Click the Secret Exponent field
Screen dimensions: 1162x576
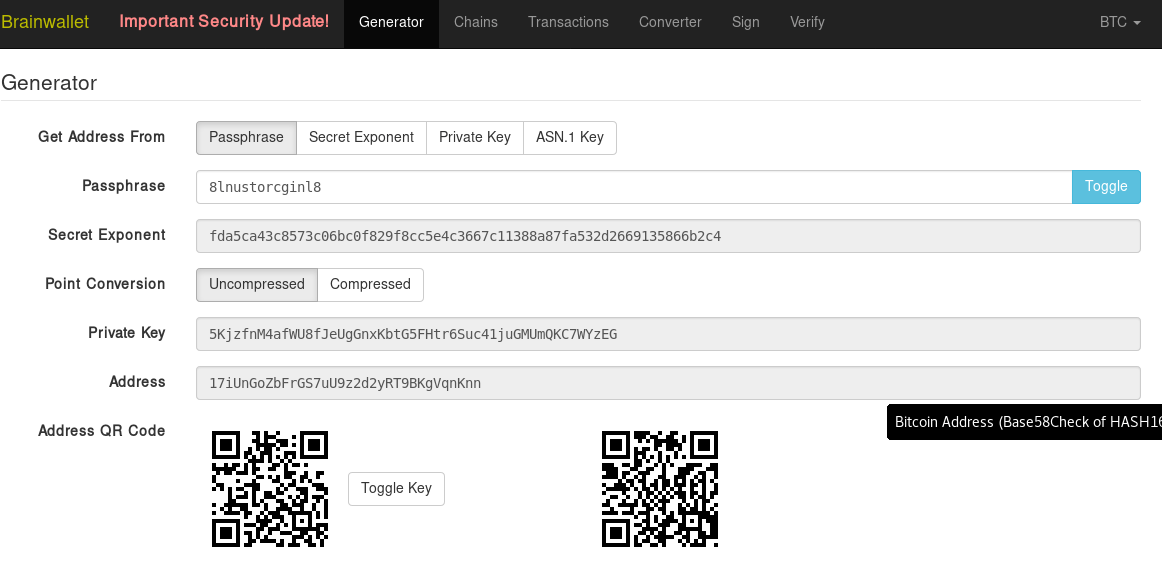coord(668,236)
